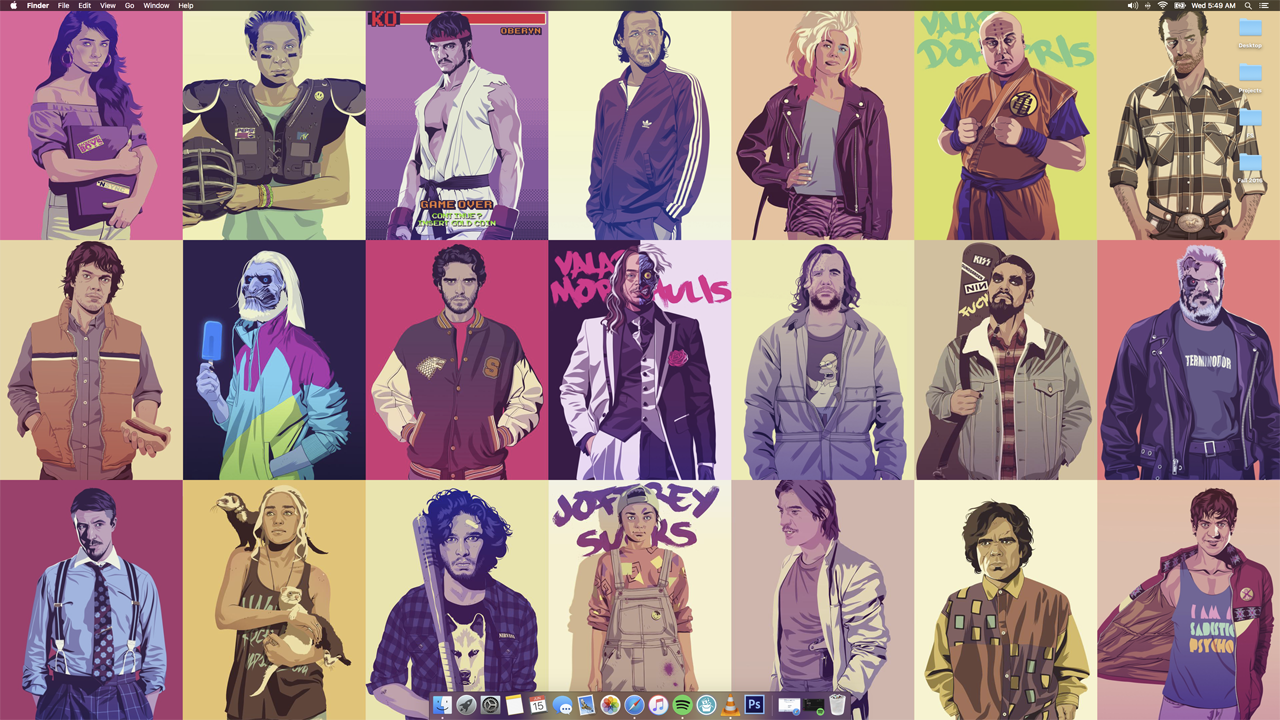
Task: Open the Help menu
Action: 186,5
